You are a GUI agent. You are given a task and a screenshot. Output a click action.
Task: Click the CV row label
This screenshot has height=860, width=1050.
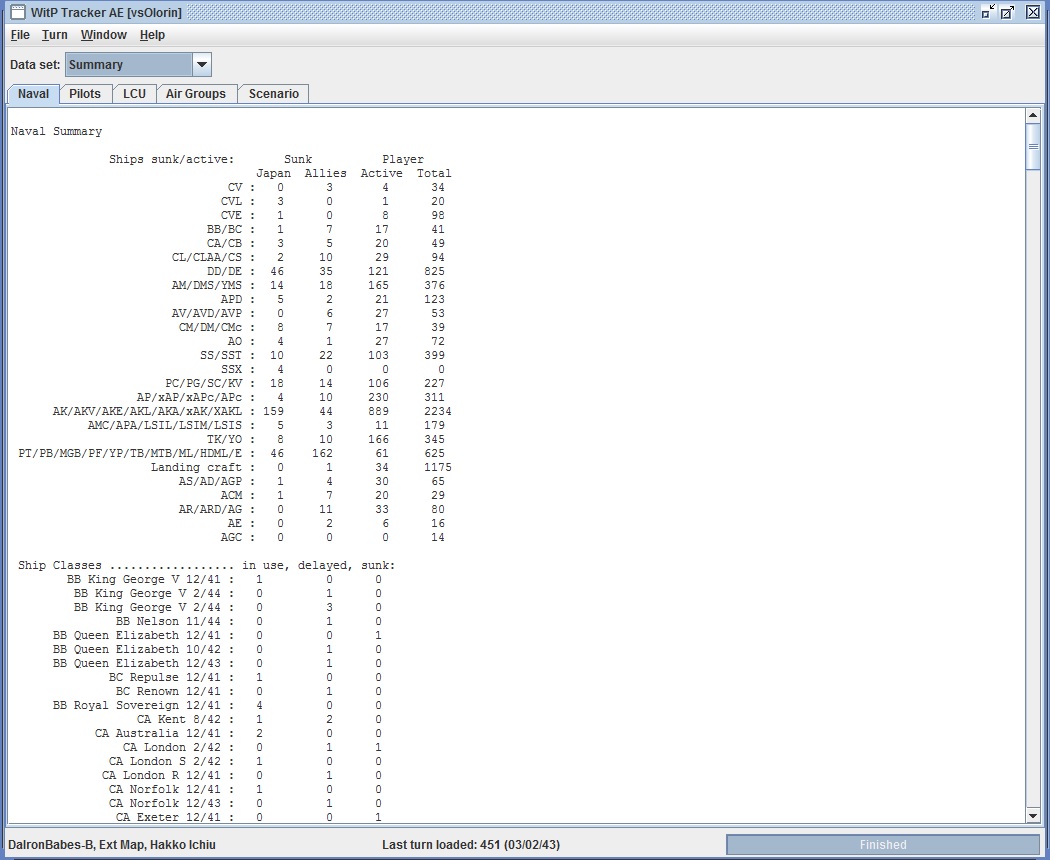pos(234,188)
